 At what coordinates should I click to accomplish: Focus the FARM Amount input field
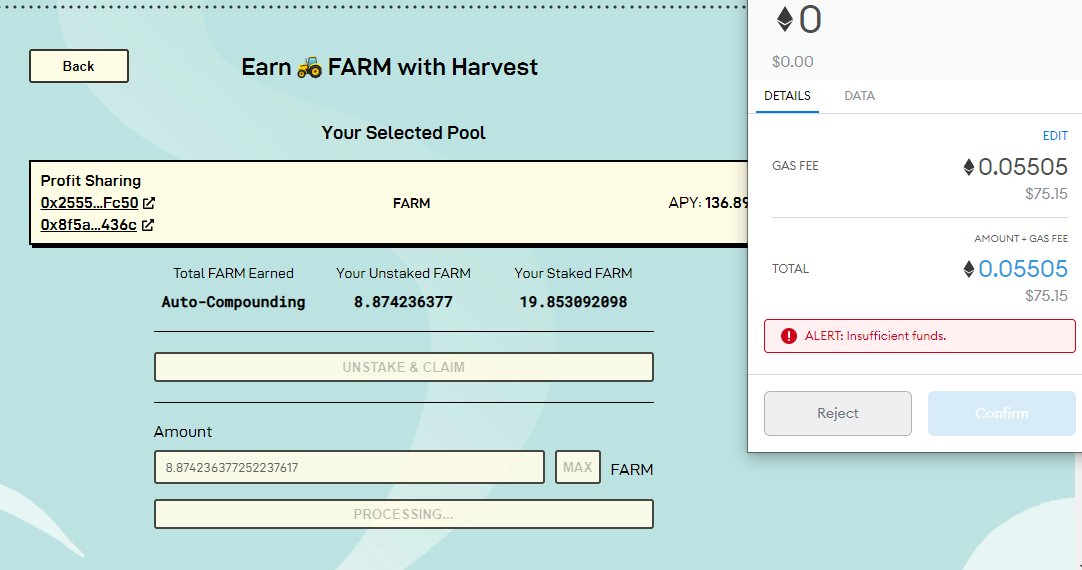(349, 467)
